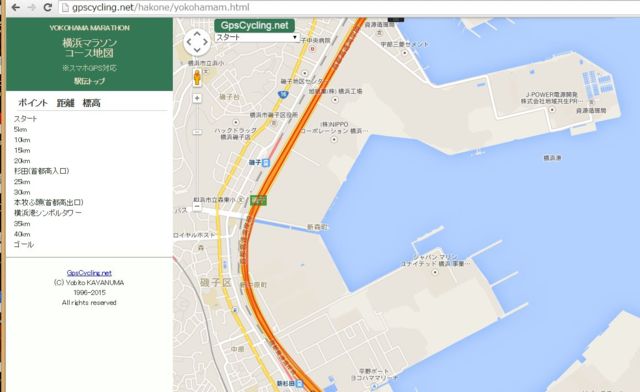
Task: Click the browser address bar URL
Action: (160, 7)
